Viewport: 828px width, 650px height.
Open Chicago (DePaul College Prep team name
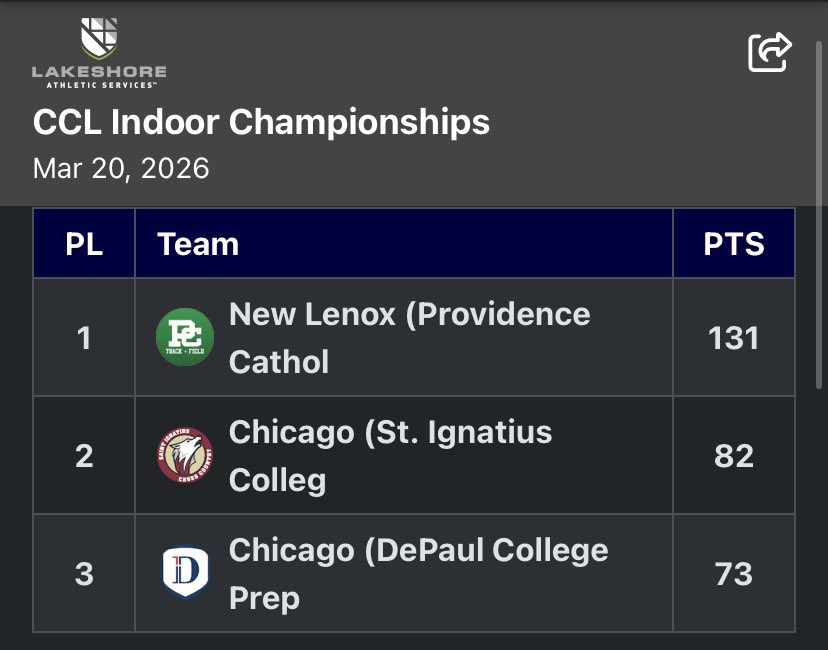click(x=418, y=573)
